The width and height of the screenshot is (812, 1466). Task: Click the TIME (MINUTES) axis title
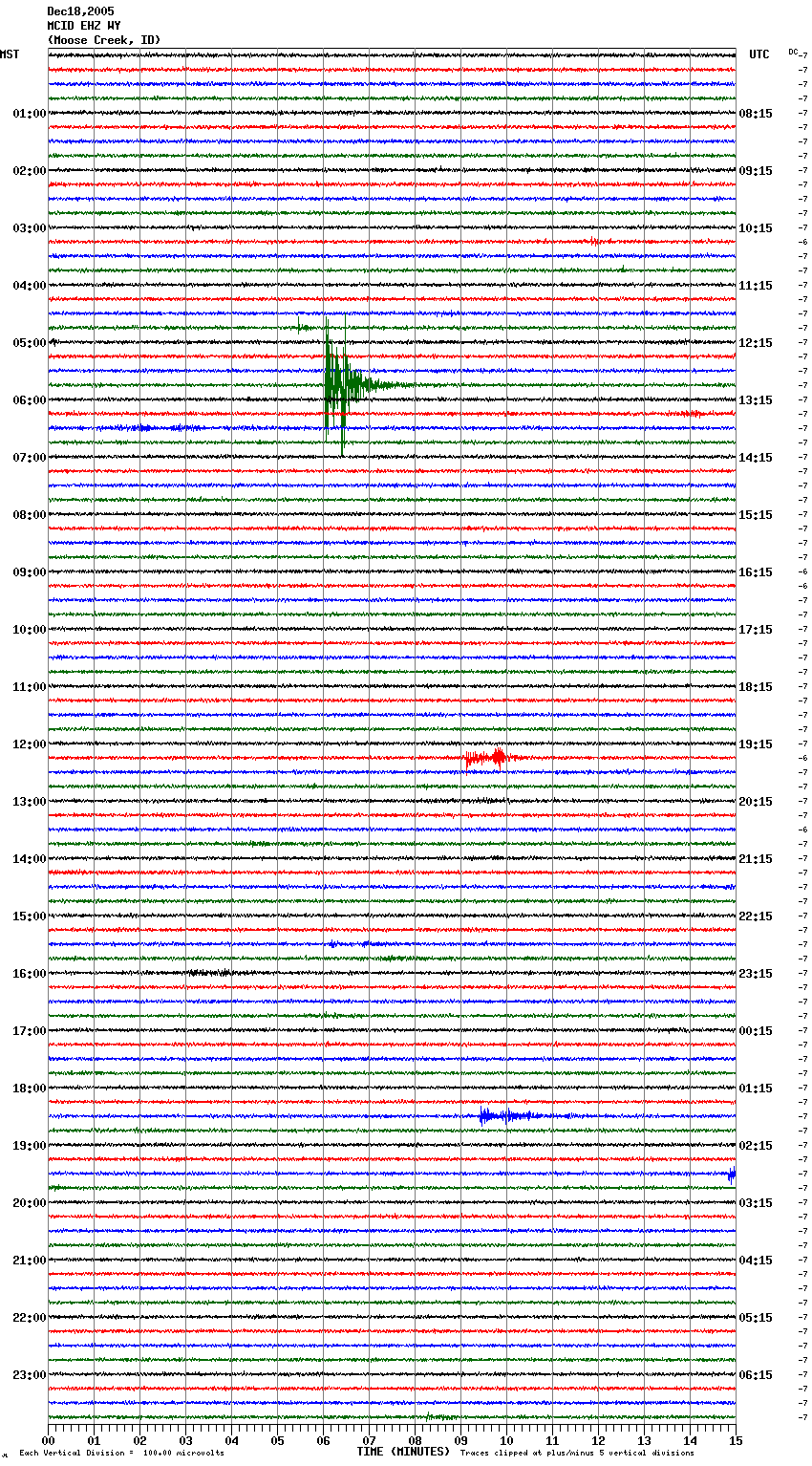pyautogui.click(x=403, y=1452)
